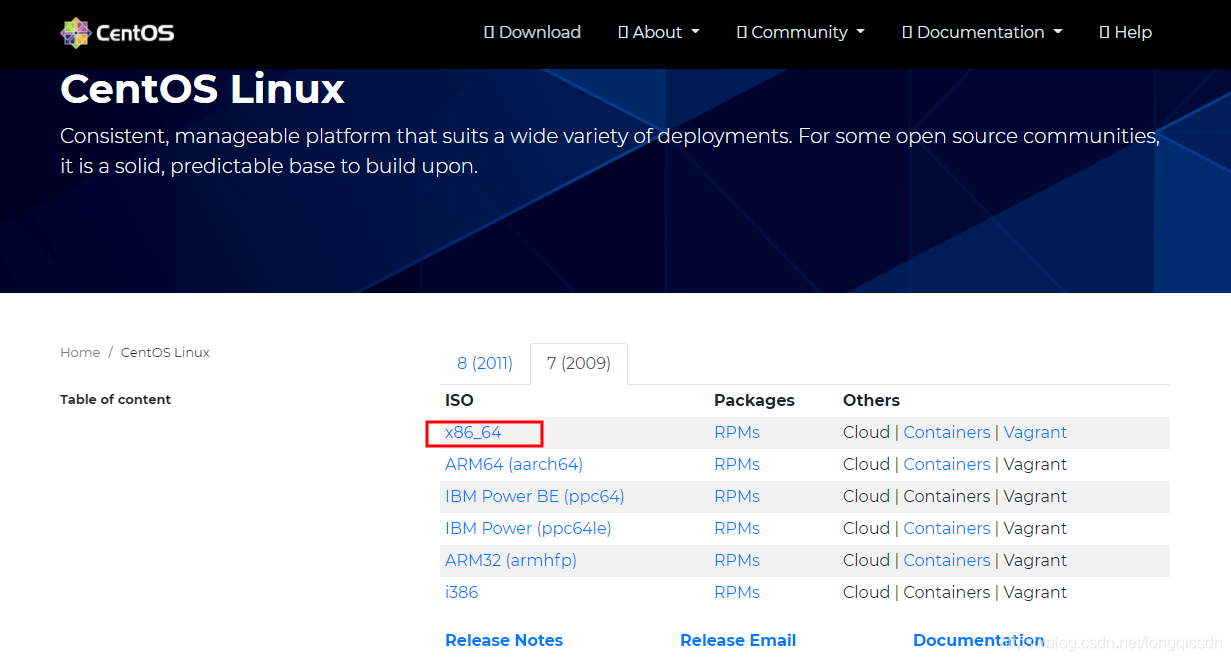
Task: Switch to the 8 (2011) tab
Action: 485,363
